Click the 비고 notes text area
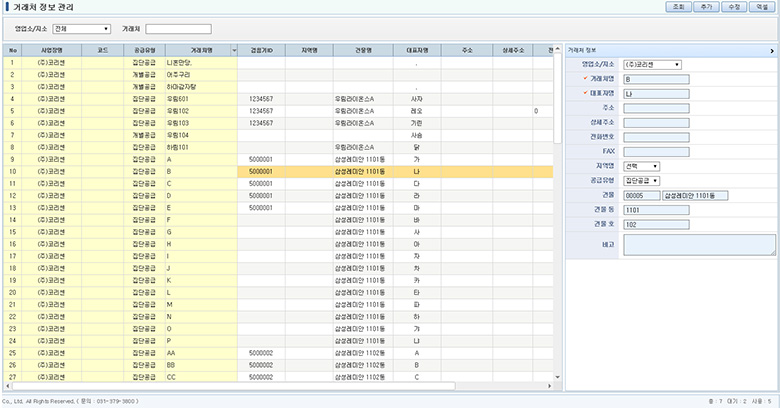 click(699, 245)
